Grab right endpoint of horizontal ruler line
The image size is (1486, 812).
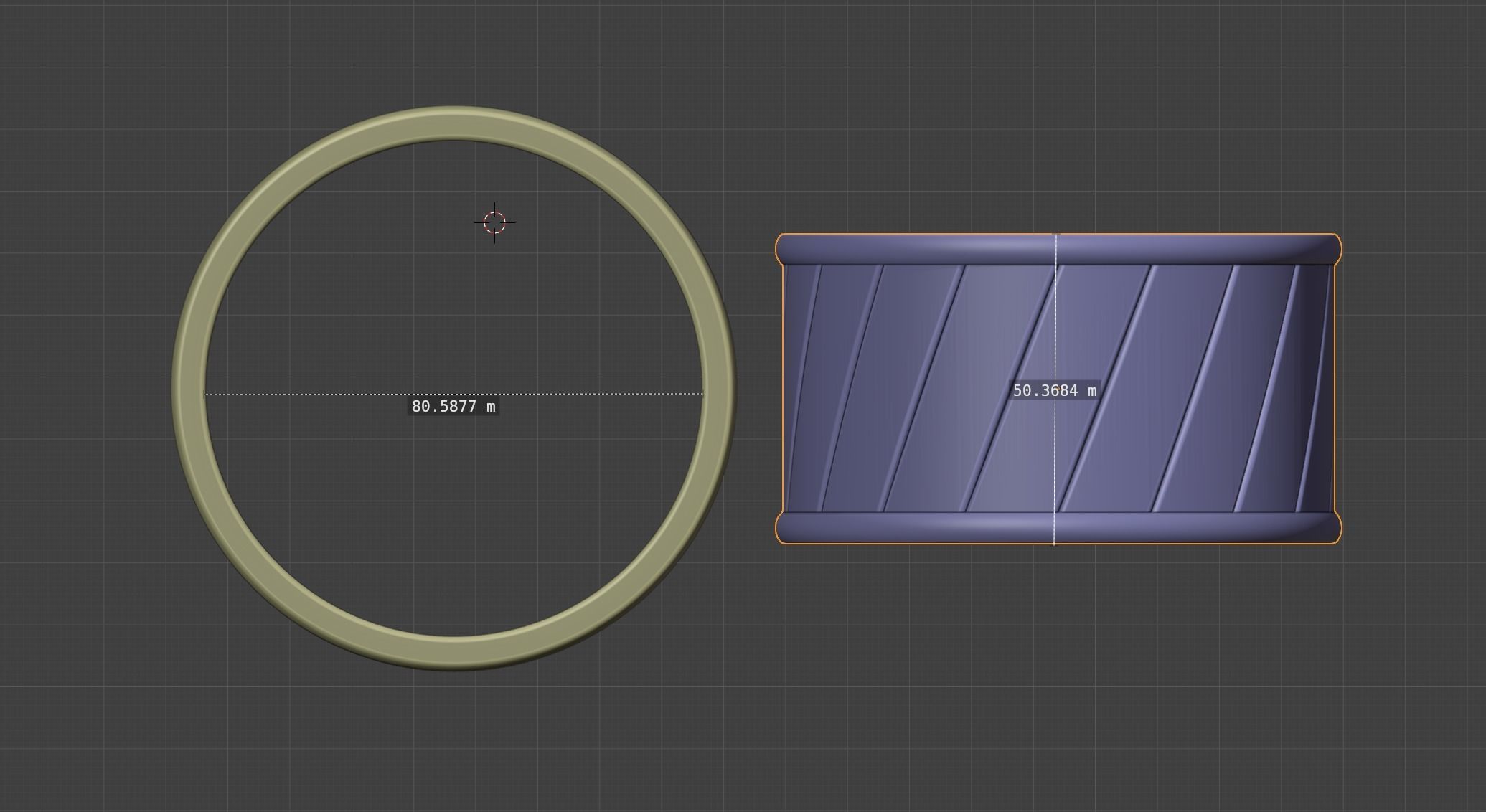702,394
